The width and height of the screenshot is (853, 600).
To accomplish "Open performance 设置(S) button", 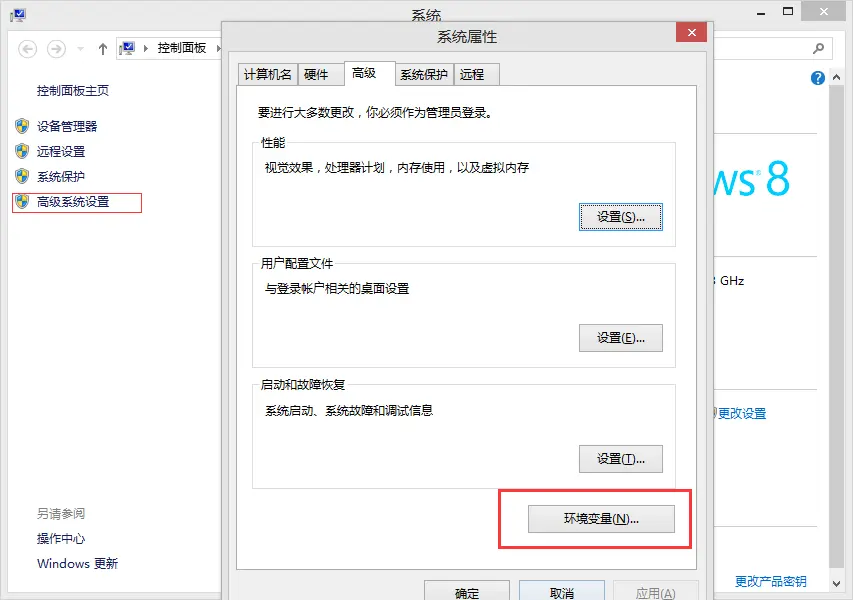I will 621,217.
